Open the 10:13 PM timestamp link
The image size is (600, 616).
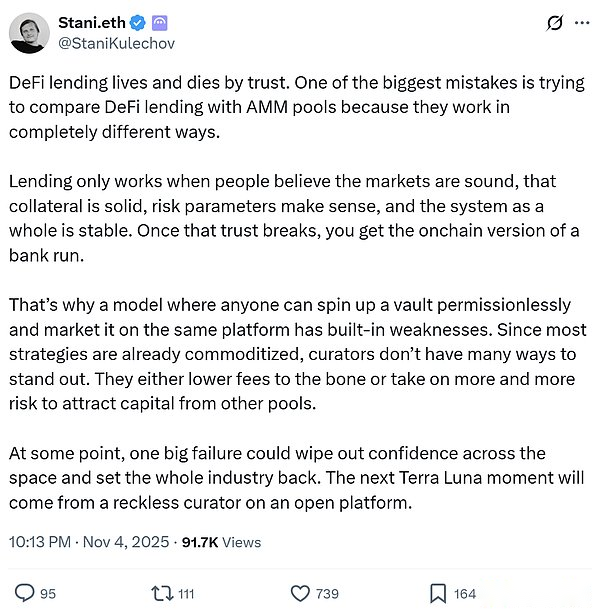[x=39, y=542]
